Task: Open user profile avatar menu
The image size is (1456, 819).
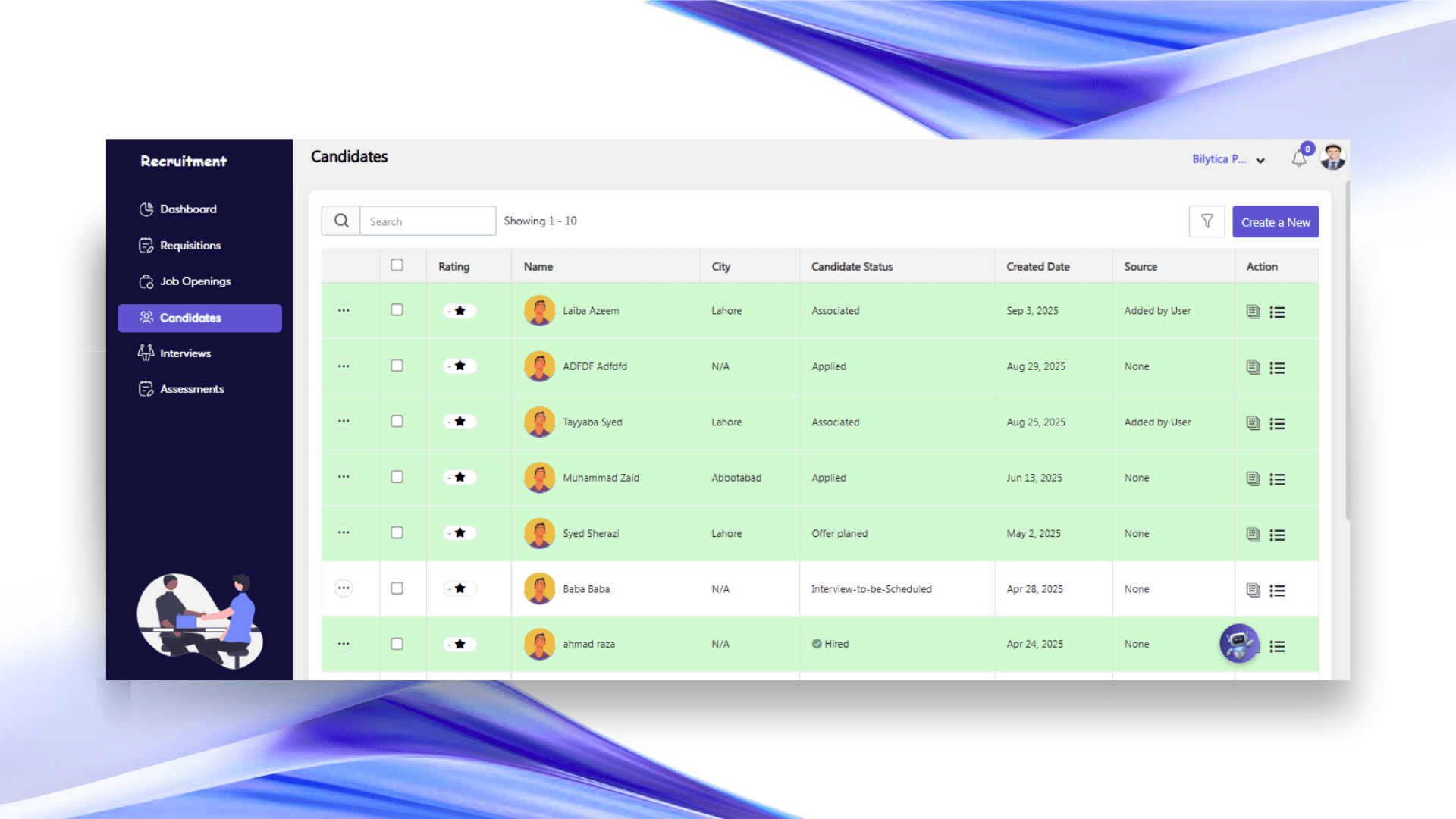Action: point(1332,158)
